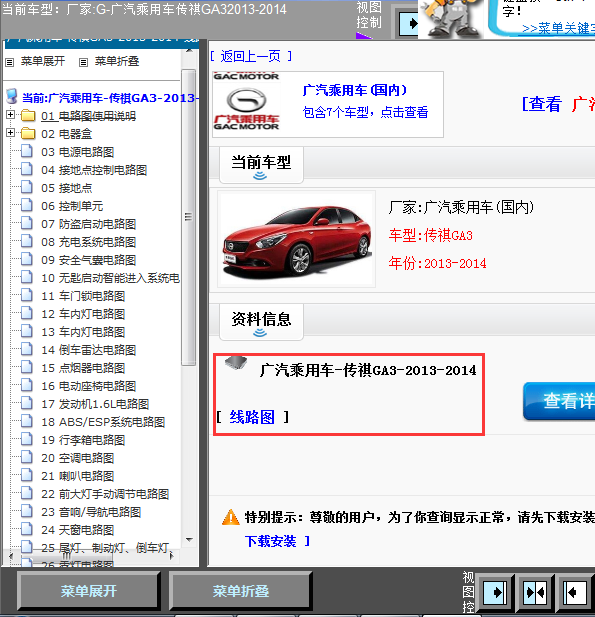Image resolution: width=595 pixels, height=617 pixels.
Task: Click the 资料信息 tab header
Action: click(x=261, y=322)
